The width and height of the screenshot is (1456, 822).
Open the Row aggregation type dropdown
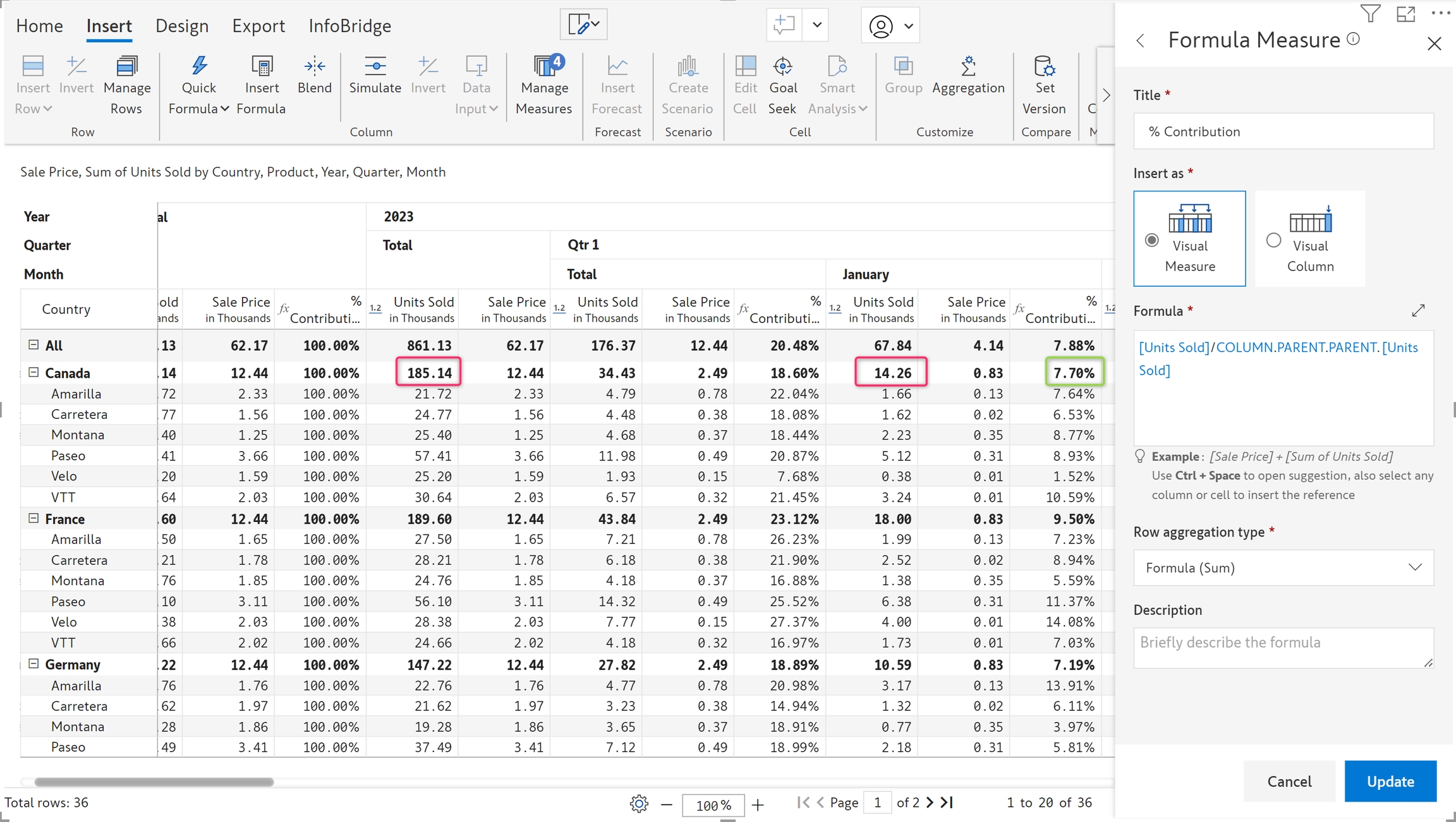pyautogui.click(x=1283, y=567)
